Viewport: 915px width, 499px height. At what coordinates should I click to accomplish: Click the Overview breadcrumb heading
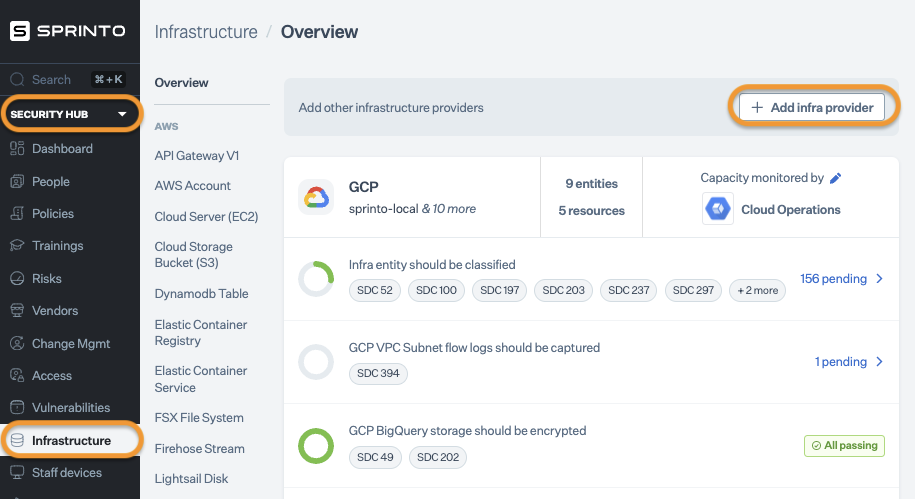point(319,32)
